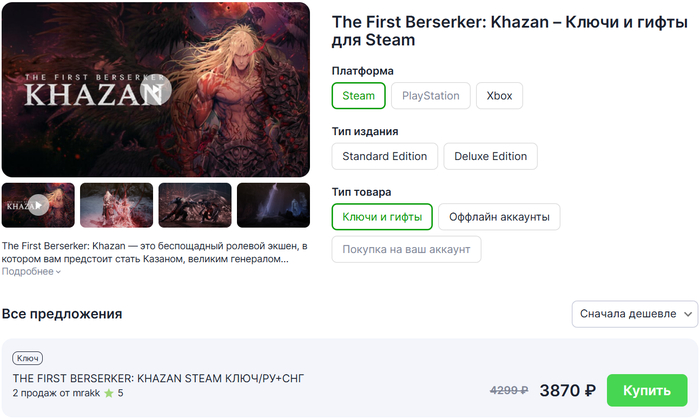Screen dimensions: 700x419
Task: Choose Покупка на ваш аккаунт option
Action: point(406,249)
